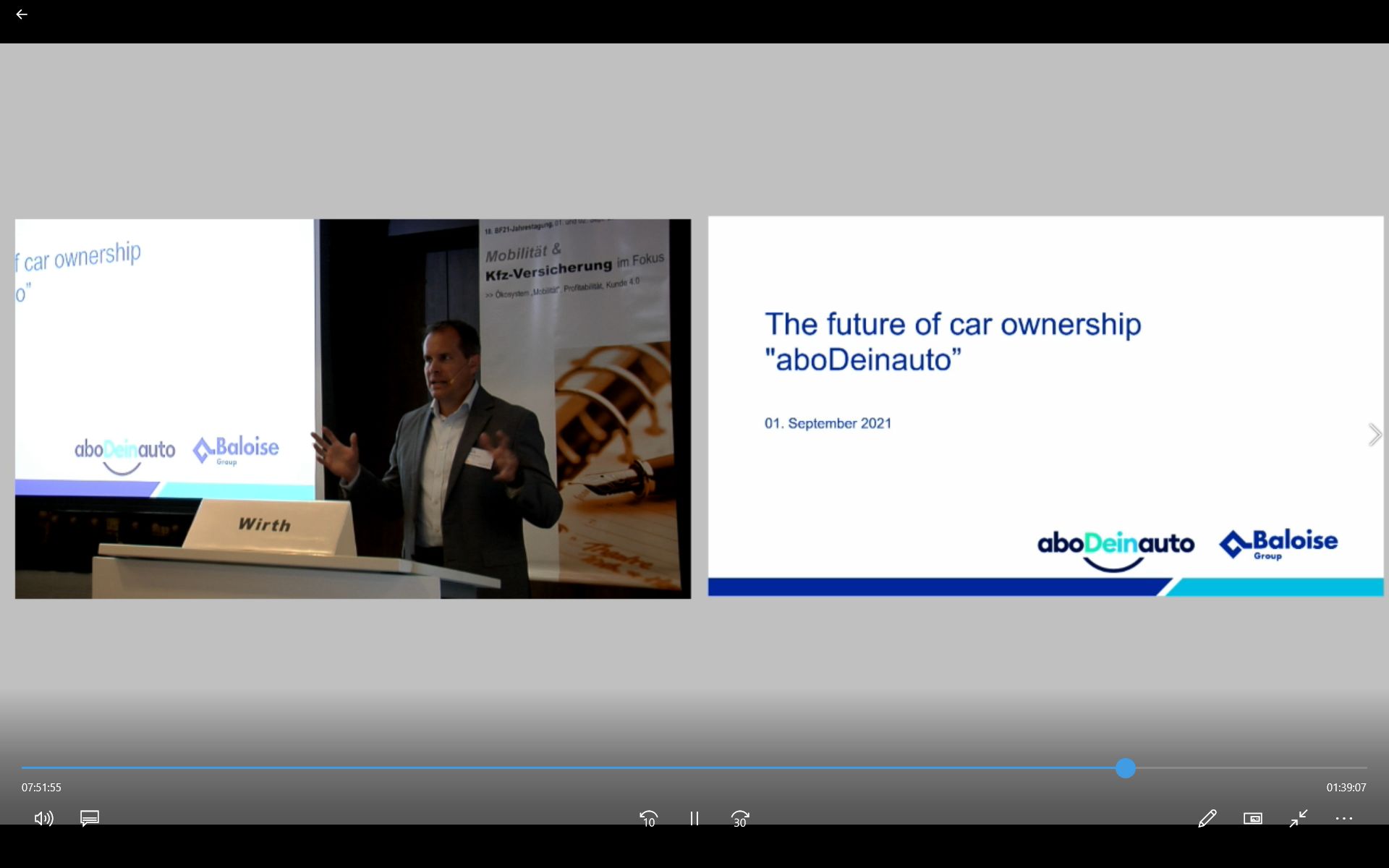The image size is (1389, 868).
Task: Click the remaining time 01:39:07 label
Action: (1346, 787)
